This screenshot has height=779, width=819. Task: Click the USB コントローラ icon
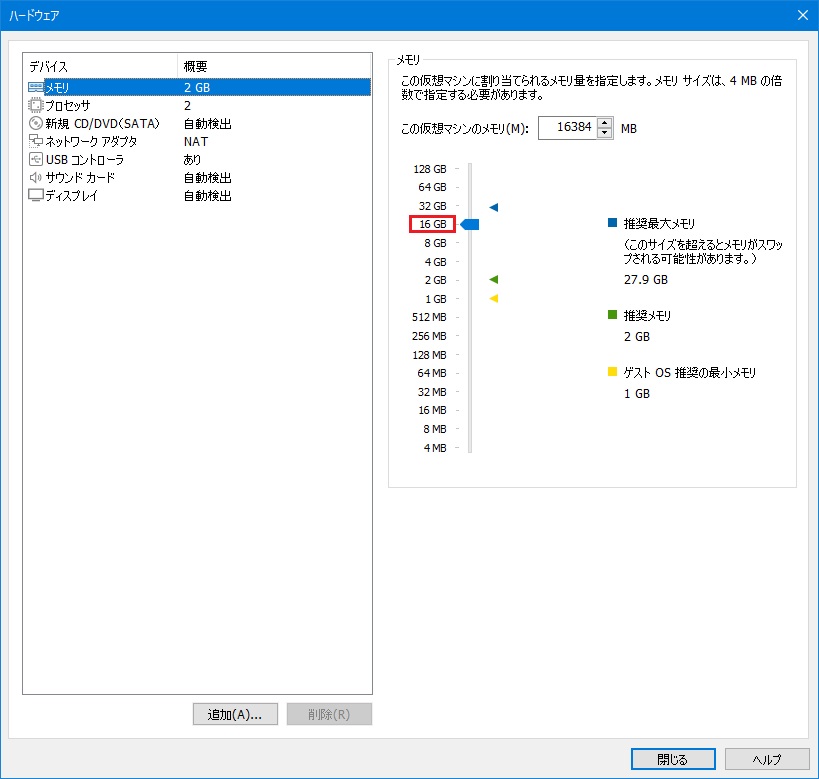pyautogui.click(x=36, y=159)
